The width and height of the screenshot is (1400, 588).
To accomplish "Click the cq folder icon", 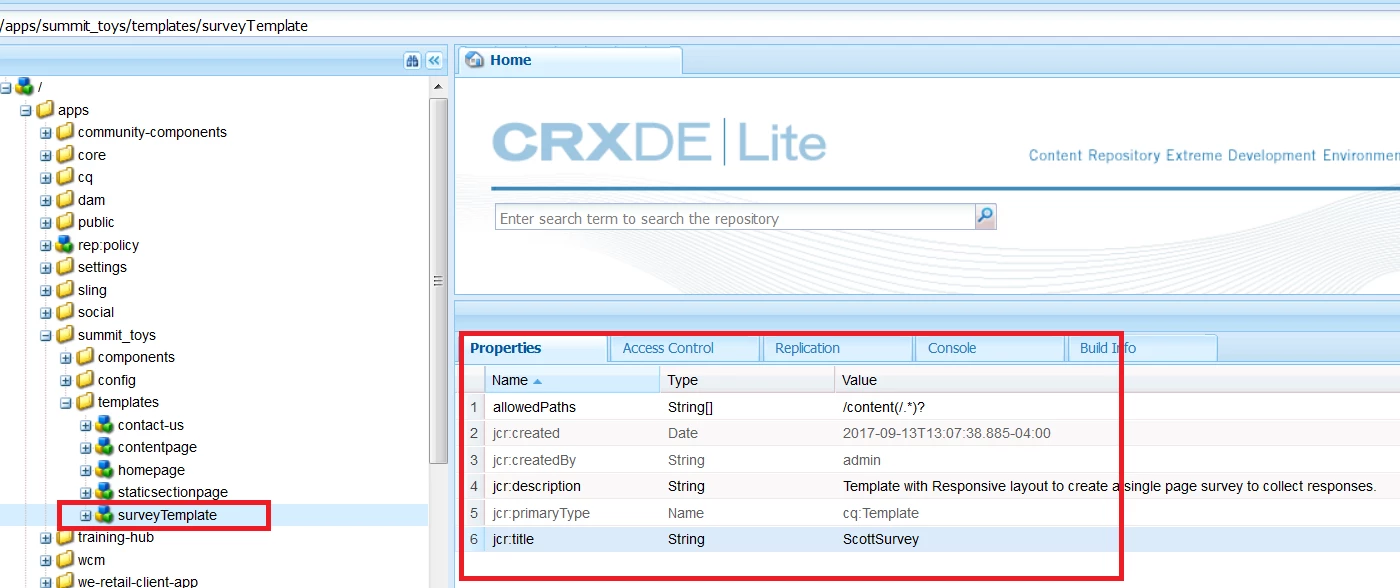I will [x=65, y=177].
